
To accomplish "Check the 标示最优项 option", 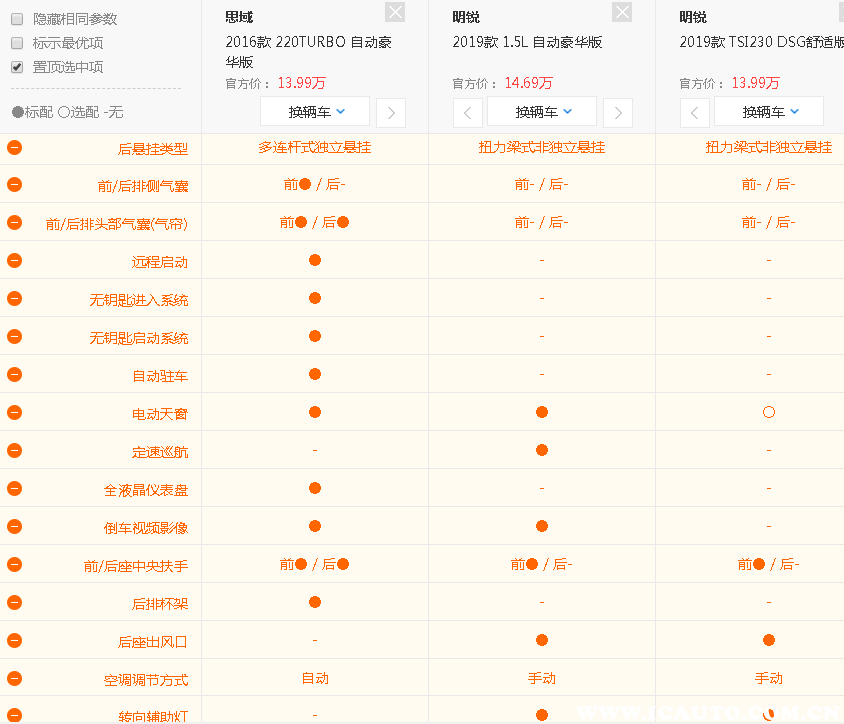I will pyautogui.click(x=17, y=43).
